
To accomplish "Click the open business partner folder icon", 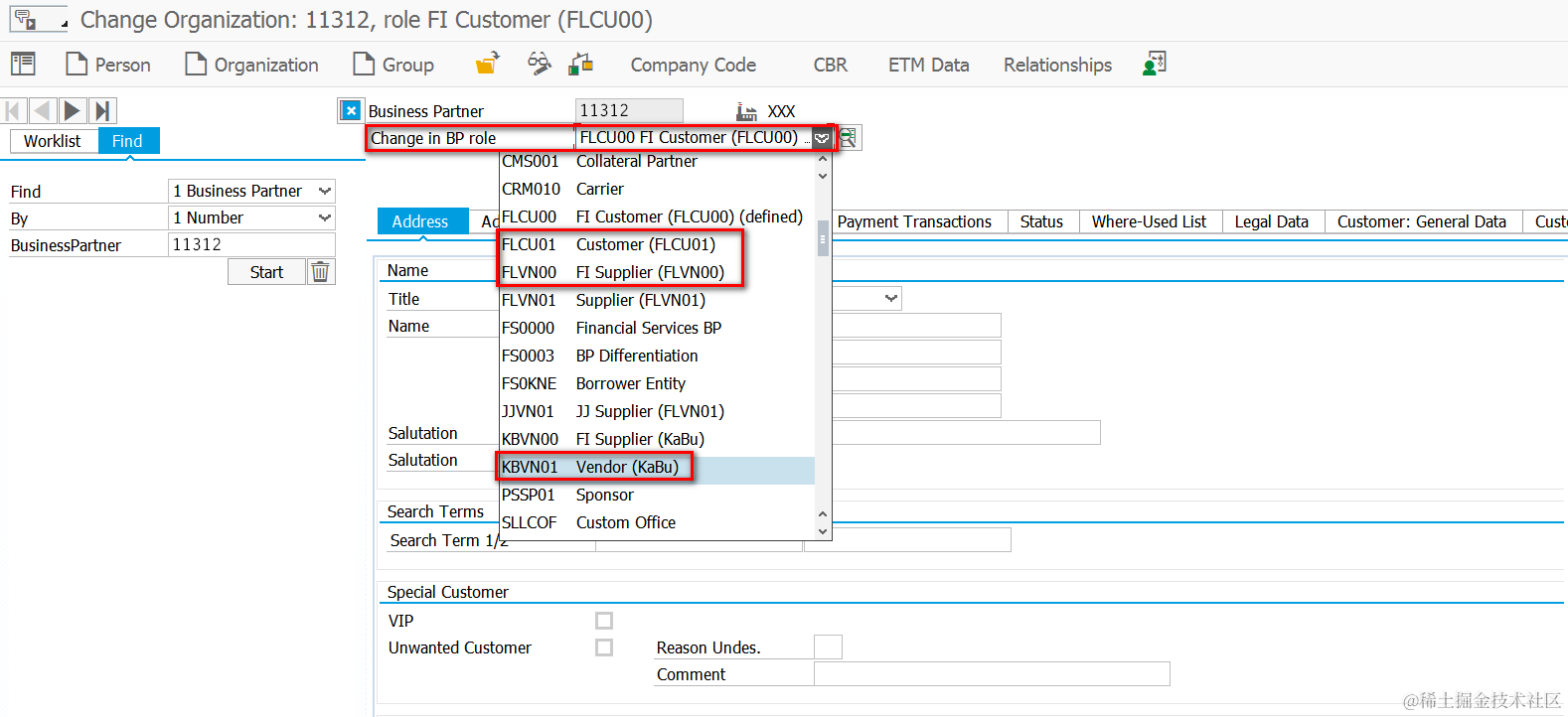I will tap(487, 65).
